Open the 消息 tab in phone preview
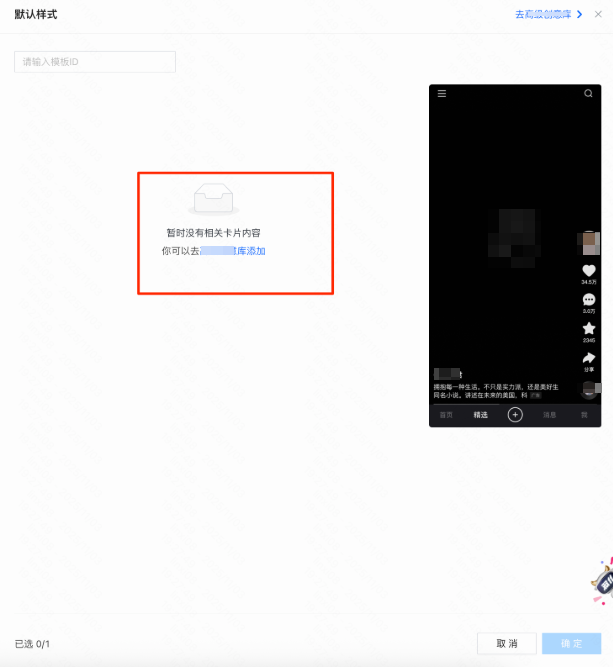The width and height of the screenshot is (613, 667). pyautogui.click(x=549, y=414)
